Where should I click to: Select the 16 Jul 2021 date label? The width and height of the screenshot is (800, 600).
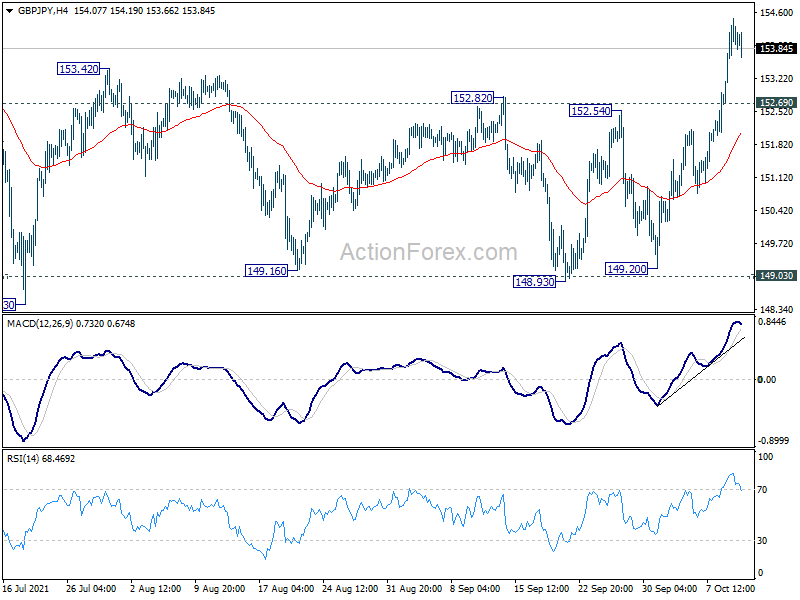[26, 589]
